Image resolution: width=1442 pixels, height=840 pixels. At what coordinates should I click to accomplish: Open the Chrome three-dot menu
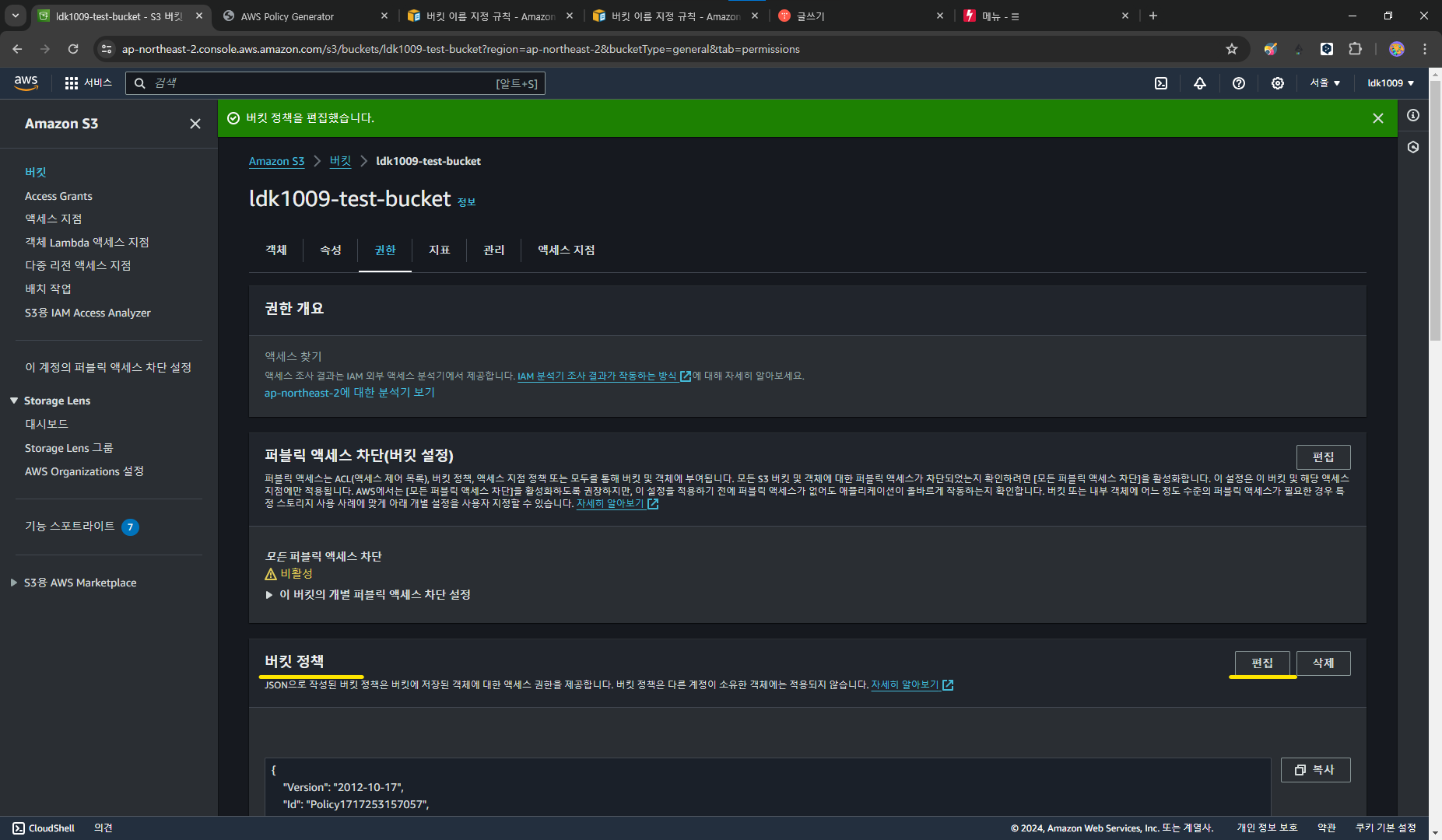(1425, 49)
